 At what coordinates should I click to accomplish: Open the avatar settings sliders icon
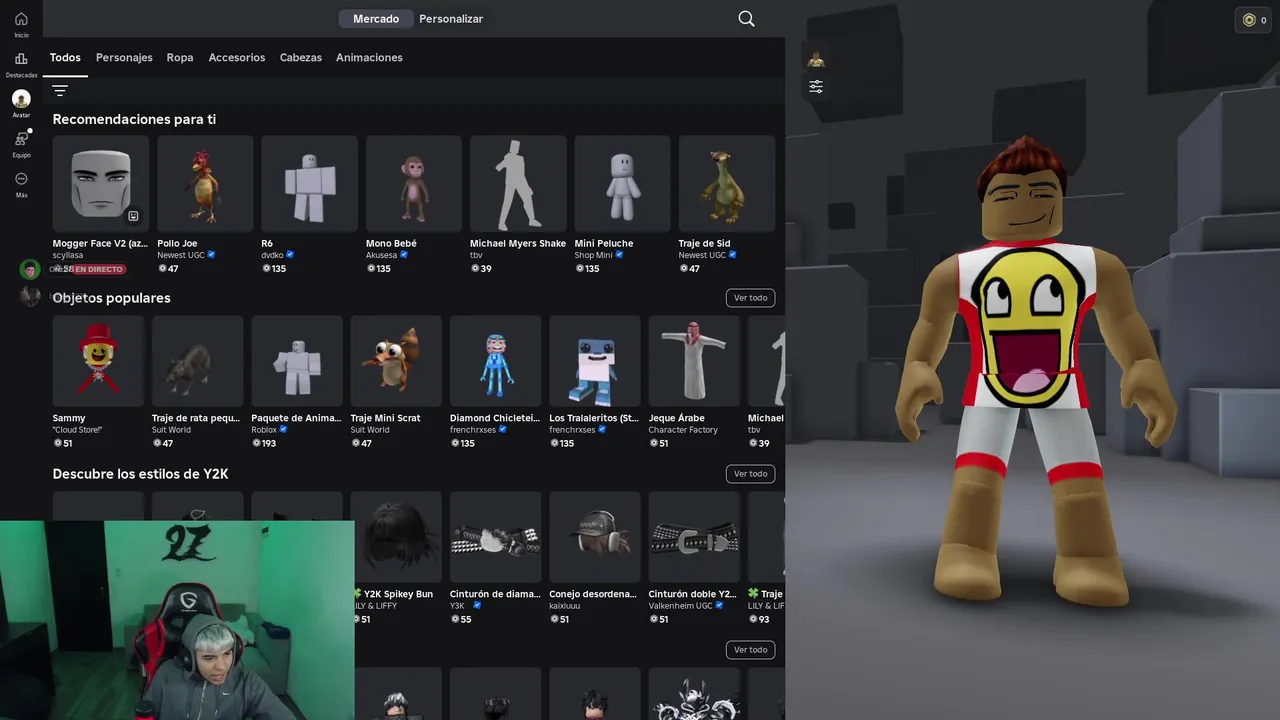816,87
